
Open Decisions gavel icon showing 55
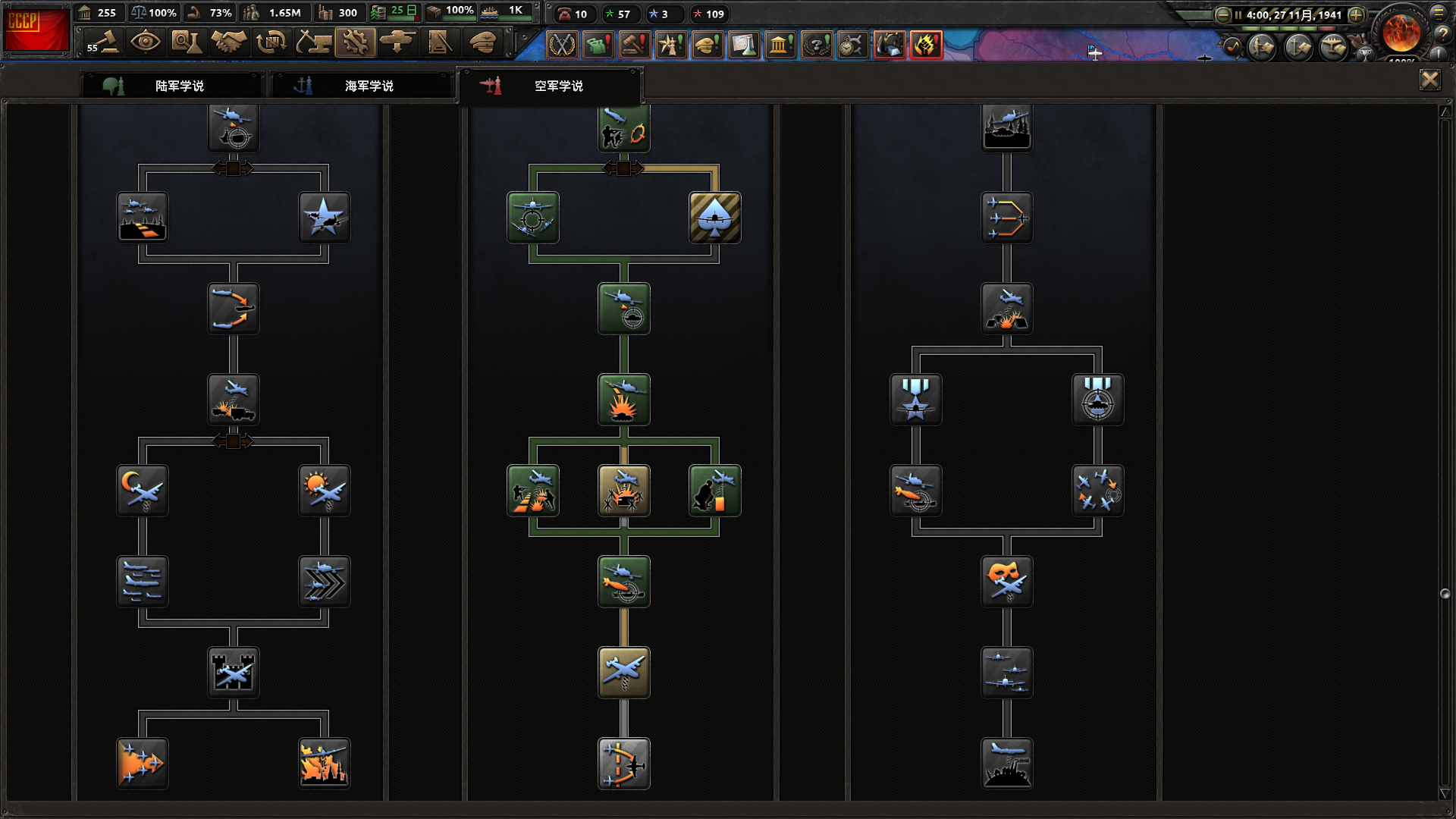click(x=102, y=42)
